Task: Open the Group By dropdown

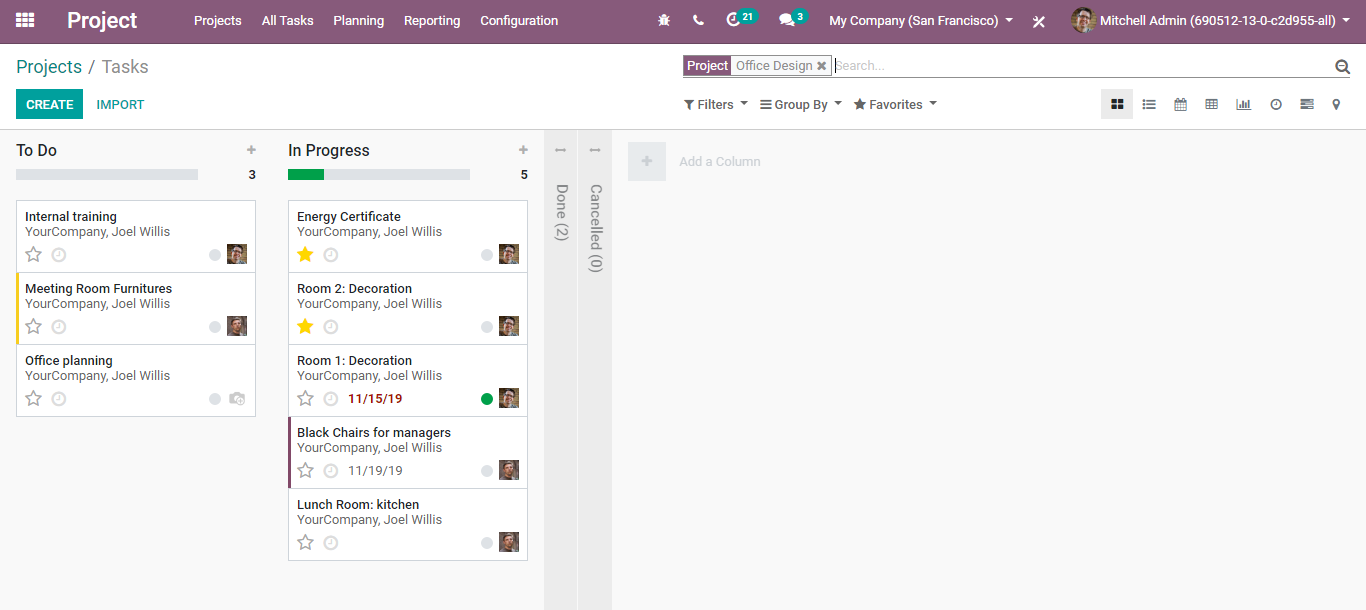Action: tap(801, 104)
